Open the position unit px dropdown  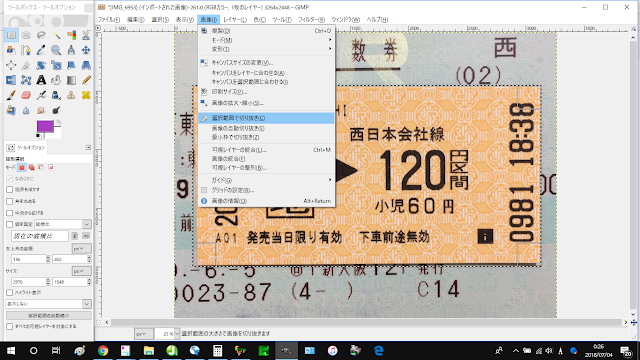point(81,248)
